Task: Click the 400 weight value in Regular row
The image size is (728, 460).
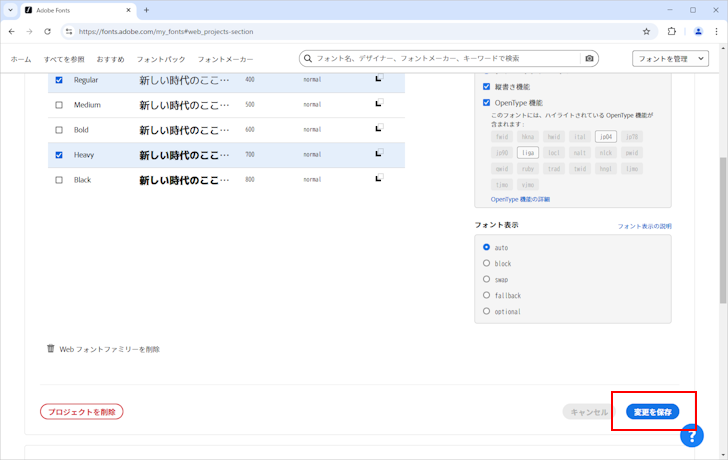Action: coord(250,79)
